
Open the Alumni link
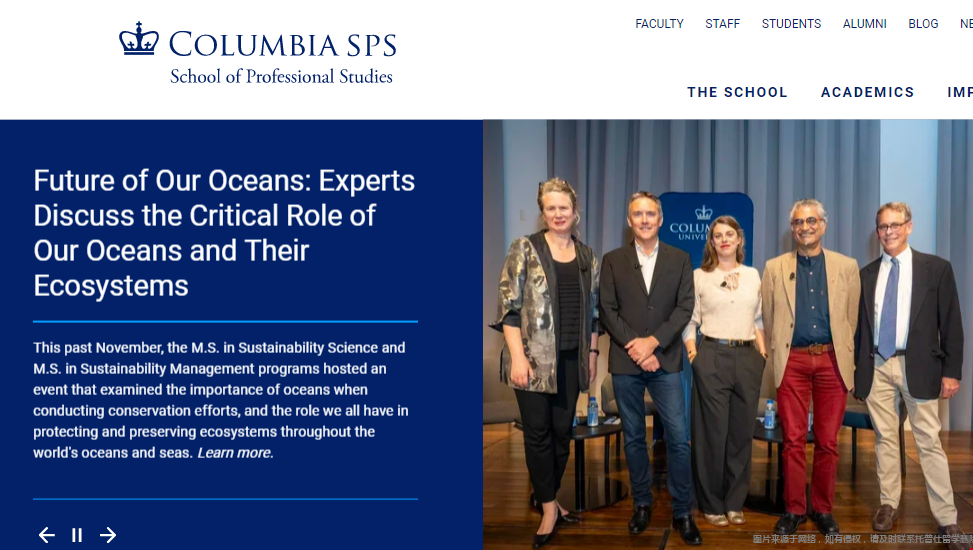coord(864,24)
